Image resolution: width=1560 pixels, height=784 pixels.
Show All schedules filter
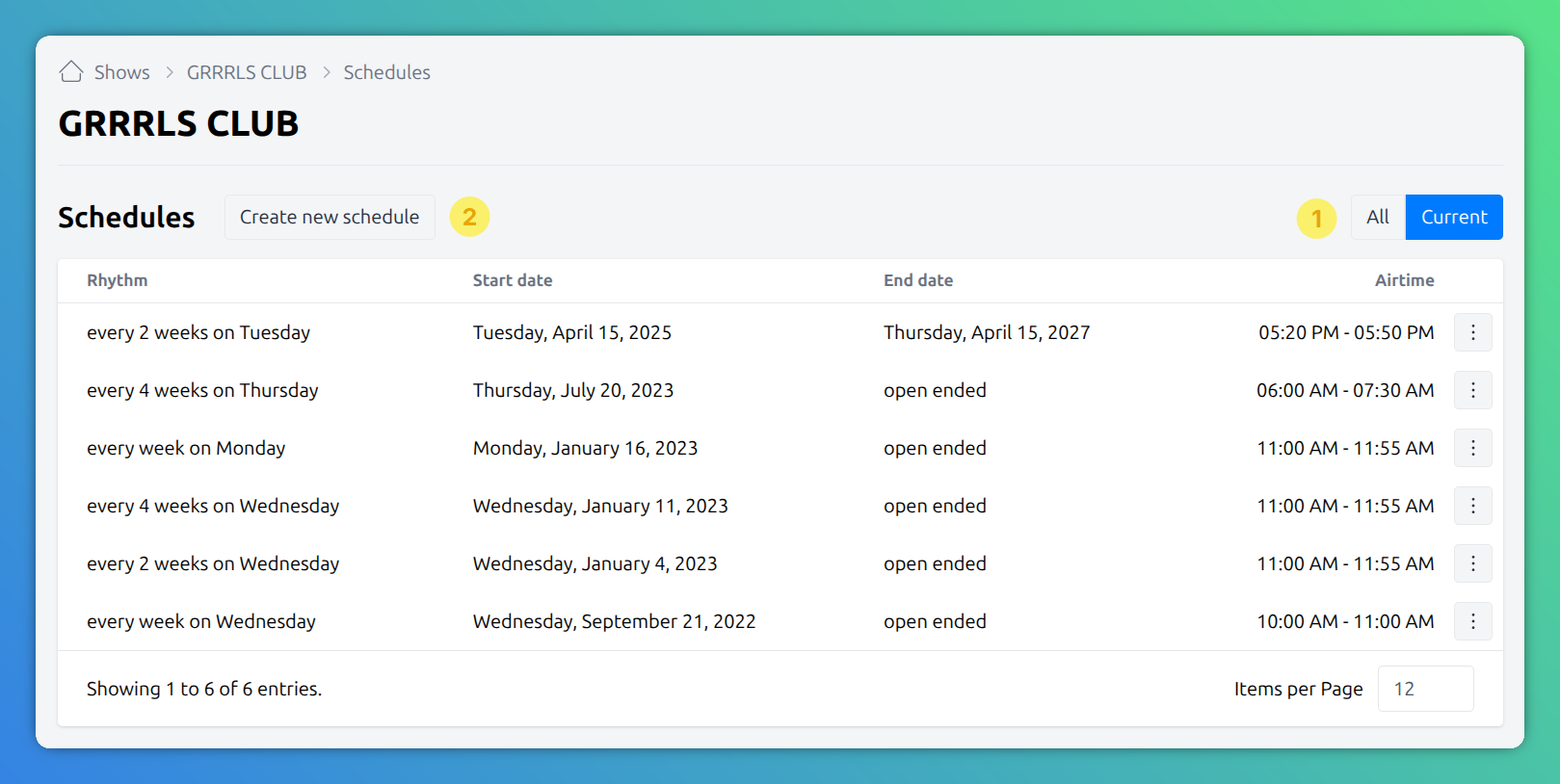coord(1378,217)
